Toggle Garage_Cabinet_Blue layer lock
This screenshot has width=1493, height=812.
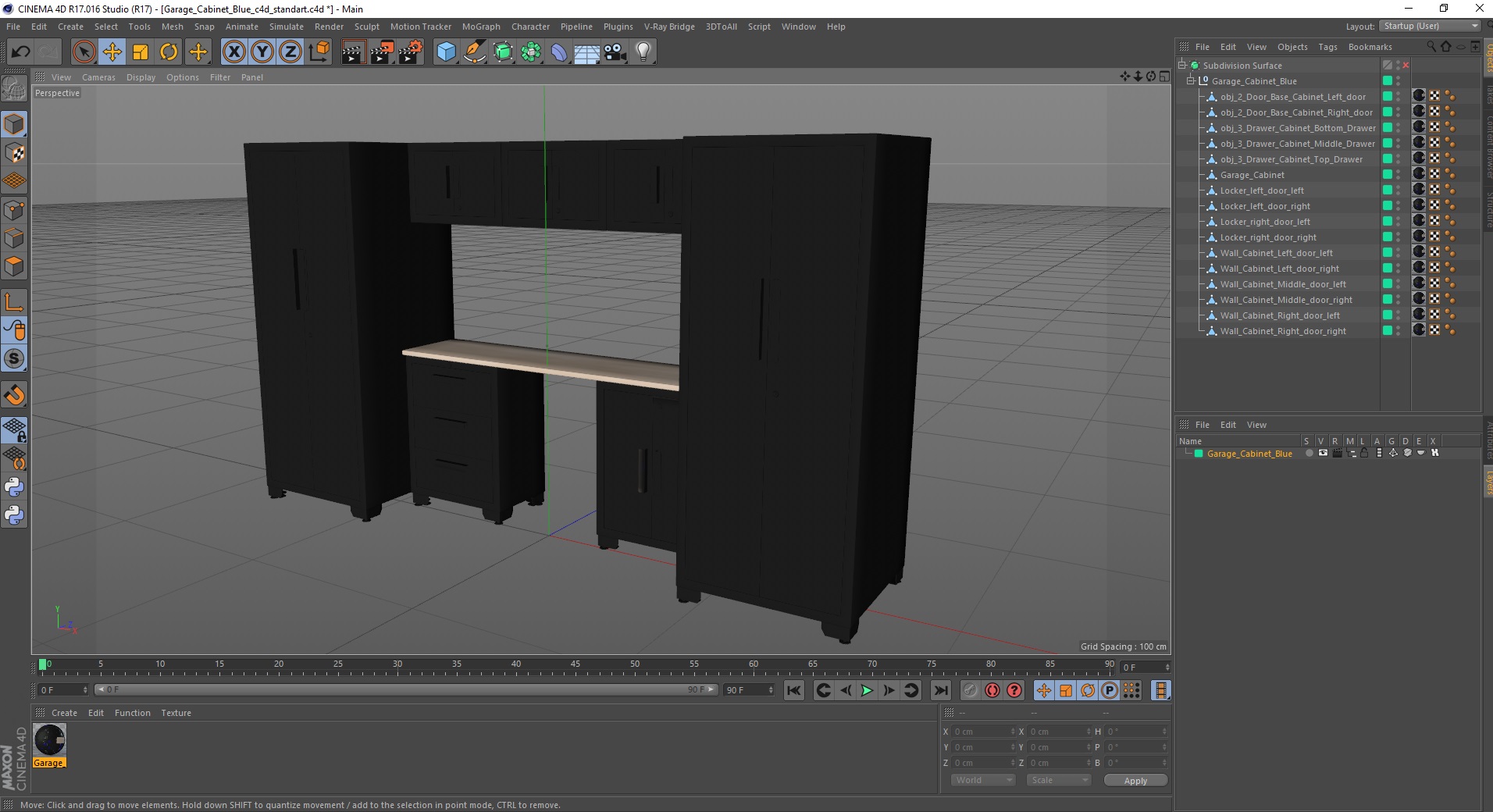click(1364, 454)
